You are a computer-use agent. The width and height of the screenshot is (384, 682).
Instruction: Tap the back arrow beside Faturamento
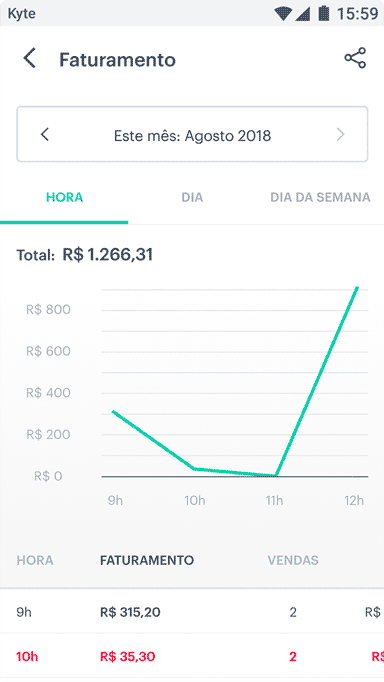coord(30,59)
